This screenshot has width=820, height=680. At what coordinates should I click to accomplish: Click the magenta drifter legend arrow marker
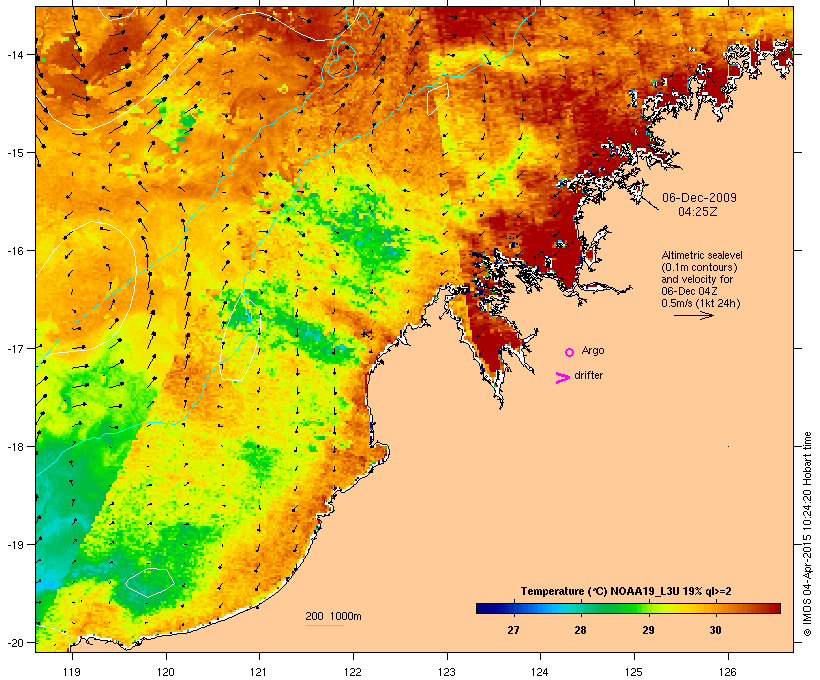tap(563, 378)
